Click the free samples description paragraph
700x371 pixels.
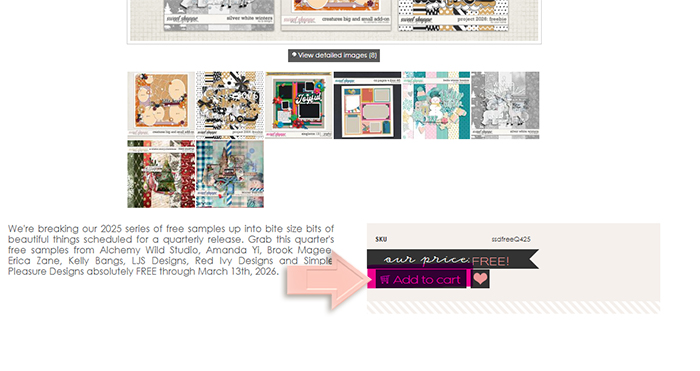point(171,250)
